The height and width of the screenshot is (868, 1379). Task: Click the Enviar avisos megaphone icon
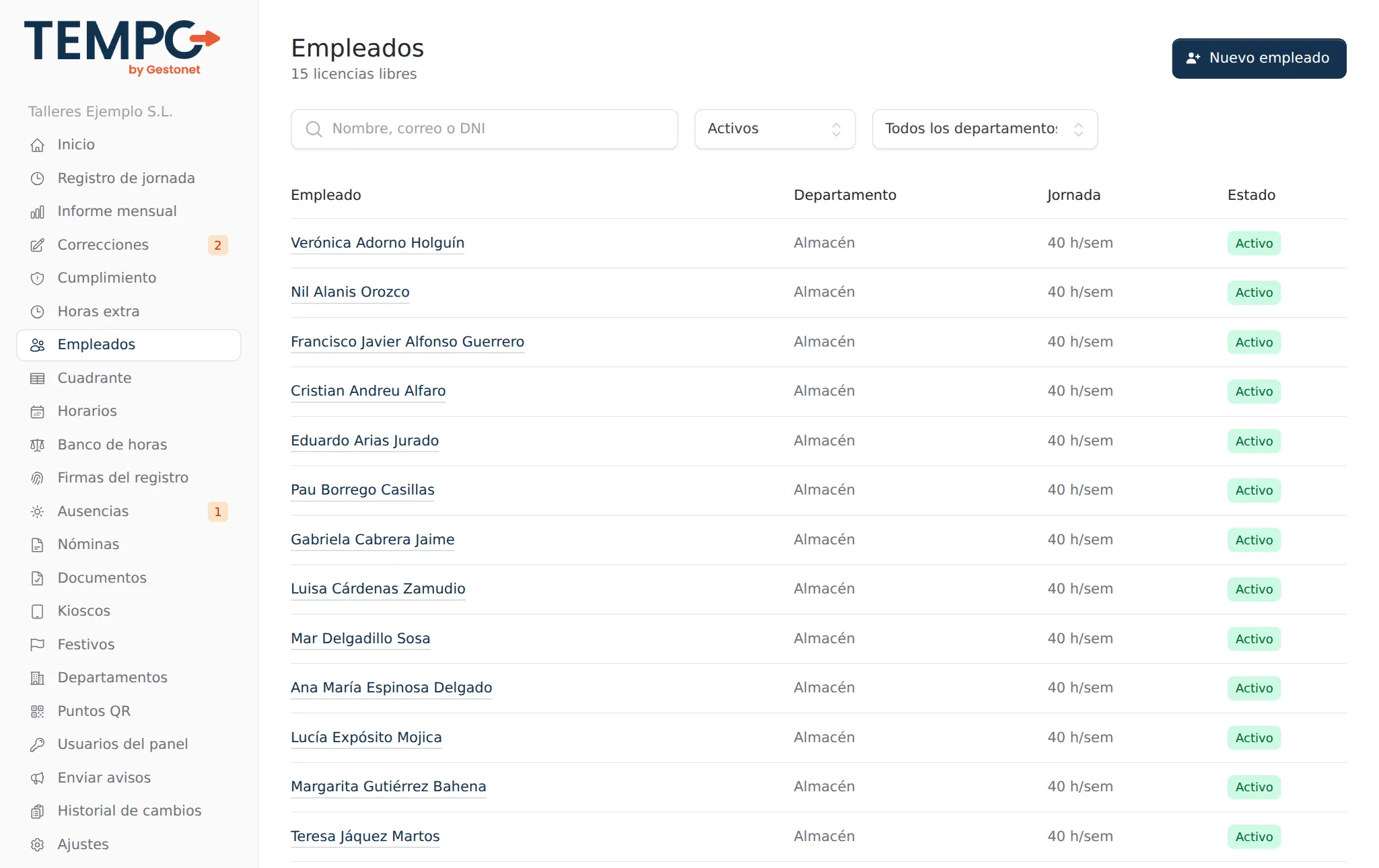(x=38, y=778)
